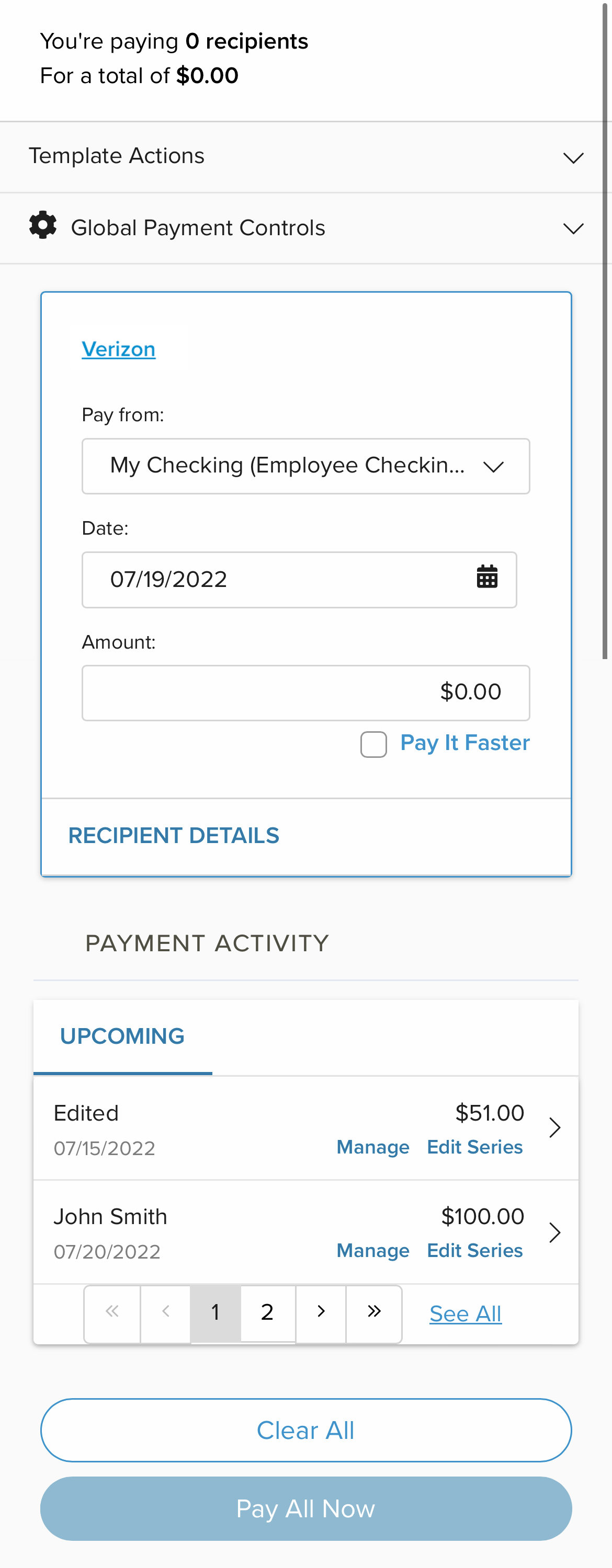Switch to the Upcoming tab
The width and height of the screenshot is (612, 1568).
[x=122, y=1036]
